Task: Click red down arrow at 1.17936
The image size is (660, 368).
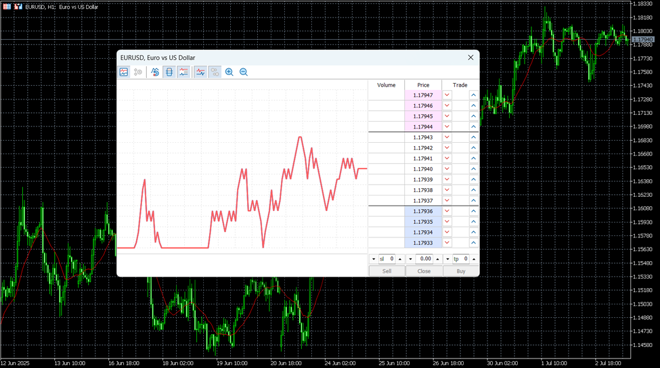Action: tap(447, 211)
